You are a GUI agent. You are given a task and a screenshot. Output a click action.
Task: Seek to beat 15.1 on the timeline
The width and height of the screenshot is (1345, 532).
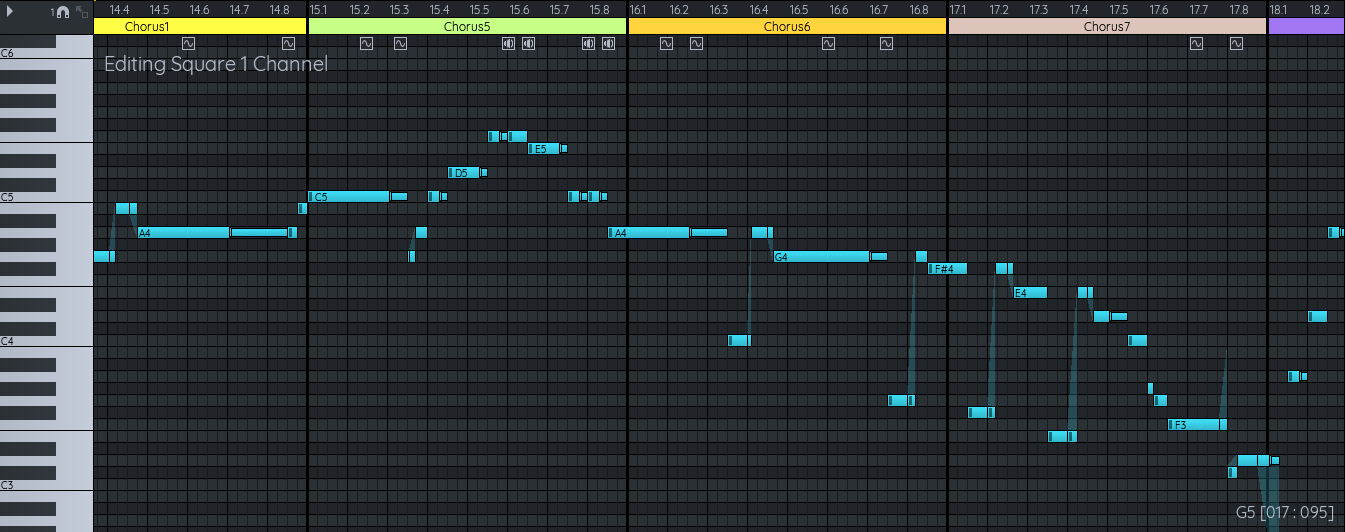click(x=320, y=10)
